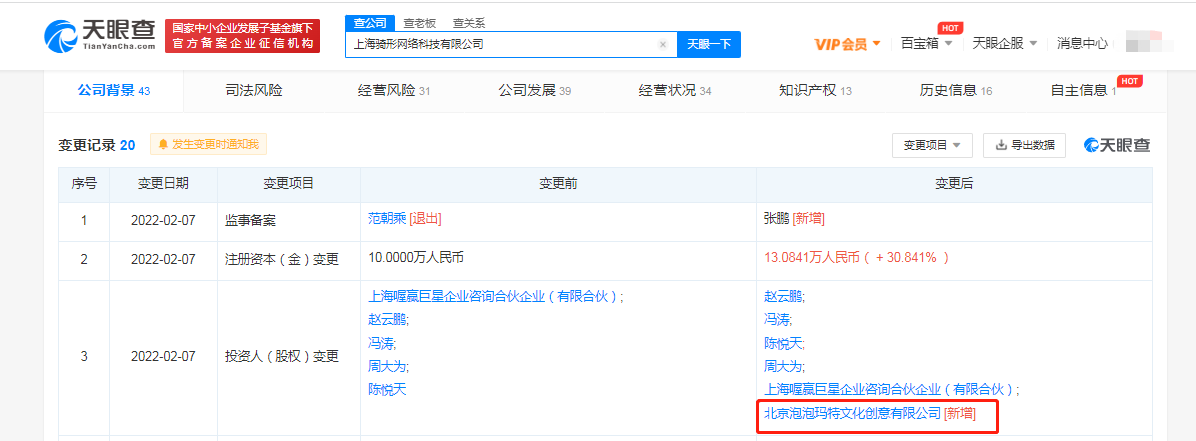
Task: Expand the 百宝箱 dropdown menu
Action: coord(927,43)
